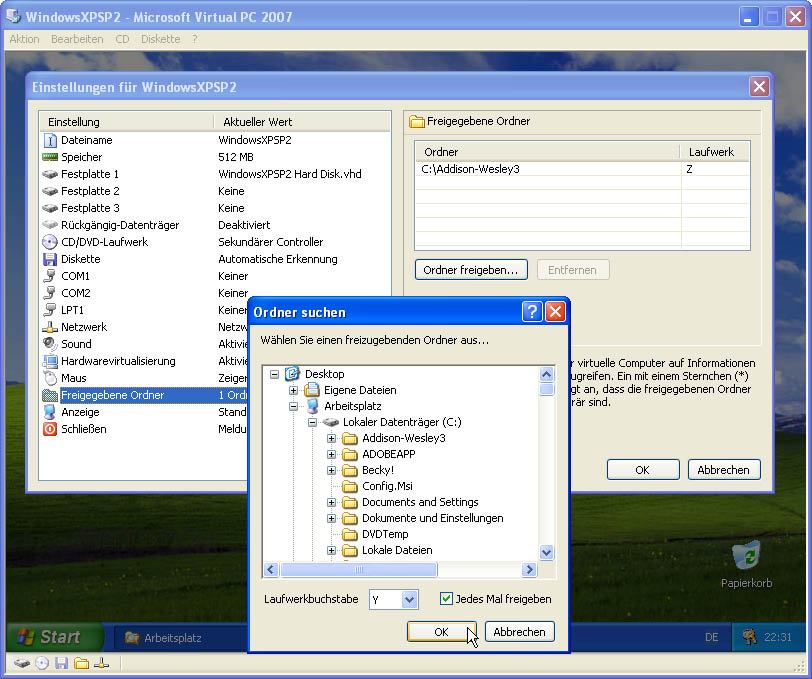Collapse Lokaler Datenträger (C:) node
The height and width of the screenshot is (679, 812).
click(312, 422)
